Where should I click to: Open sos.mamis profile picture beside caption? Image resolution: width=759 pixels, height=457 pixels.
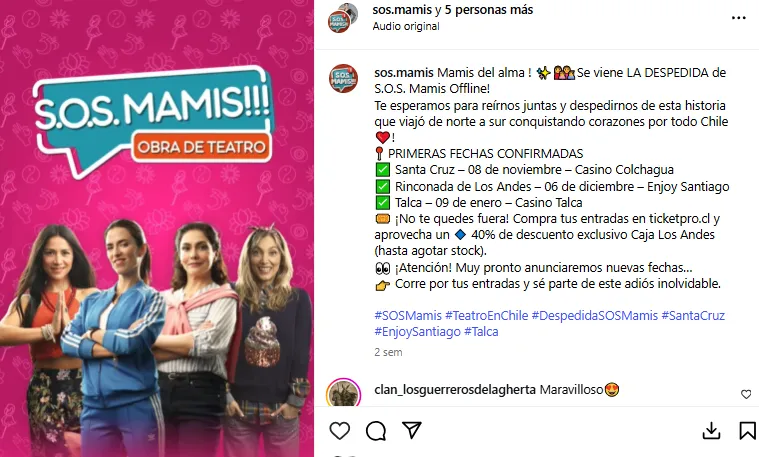343,78
